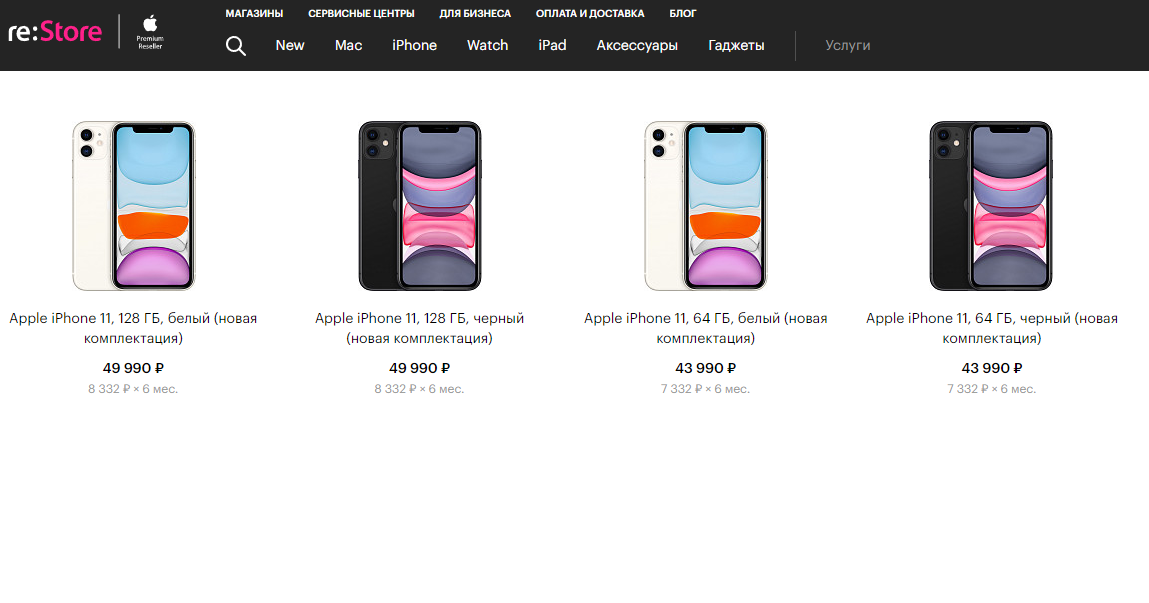Open the Аксессуары category

(x=637, y=46)
